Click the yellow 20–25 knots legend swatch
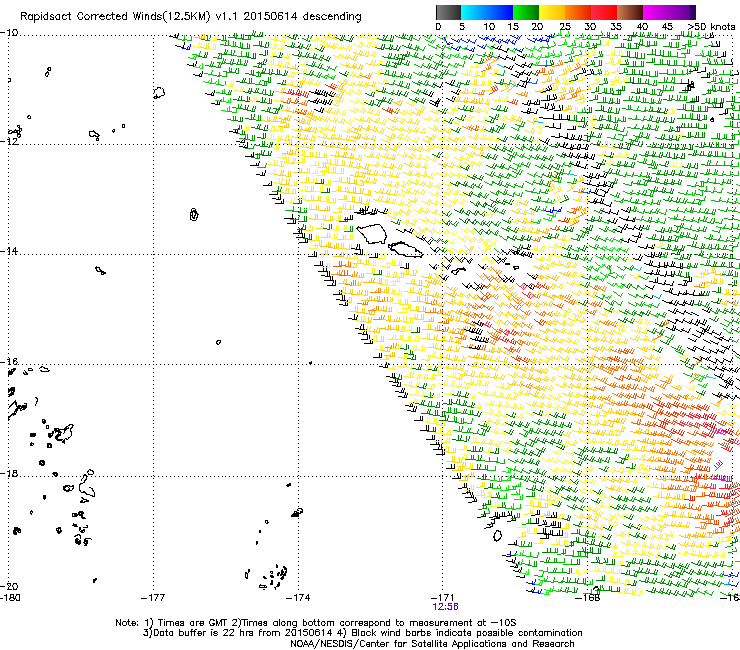 pos(552,12)
